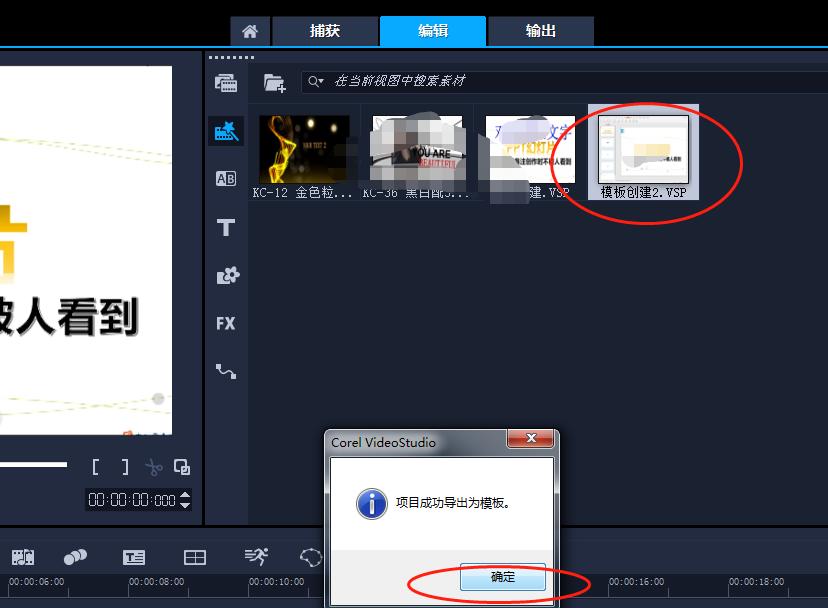Open the motion path library icon
828x608 pixels.
[x=226, y=371]
